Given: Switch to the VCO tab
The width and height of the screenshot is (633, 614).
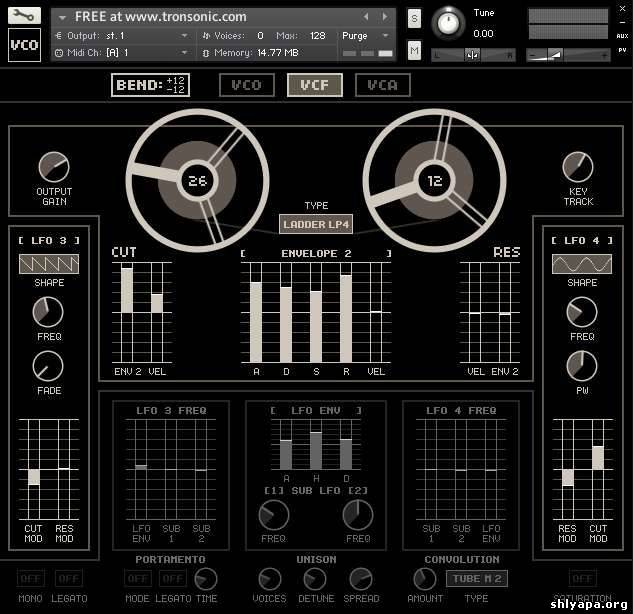Looking at the screenshot, I should pos(246,85).
